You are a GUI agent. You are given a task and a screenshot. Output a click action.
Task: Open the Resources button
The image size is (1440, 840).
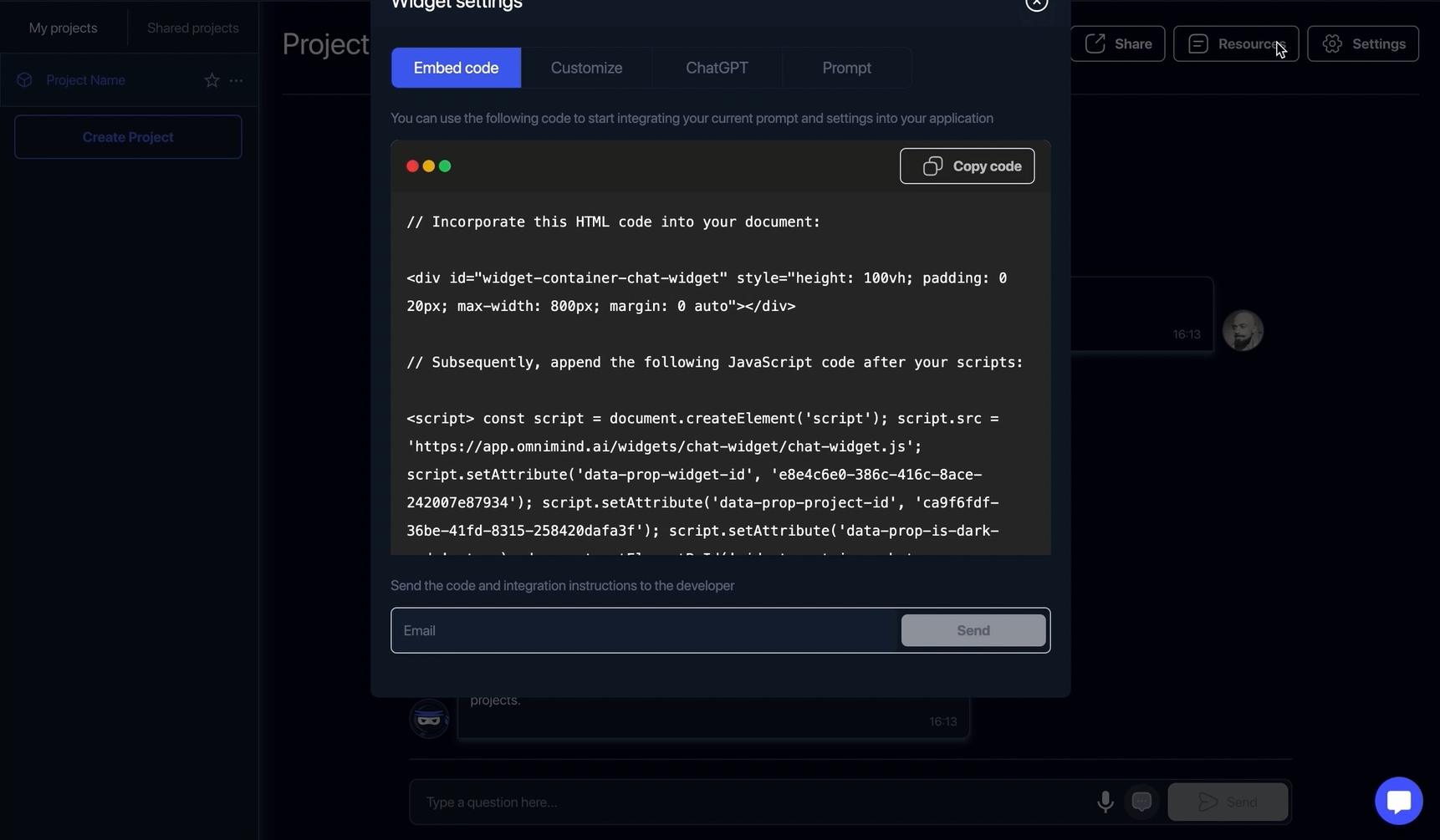click(x=1236, y=43)
